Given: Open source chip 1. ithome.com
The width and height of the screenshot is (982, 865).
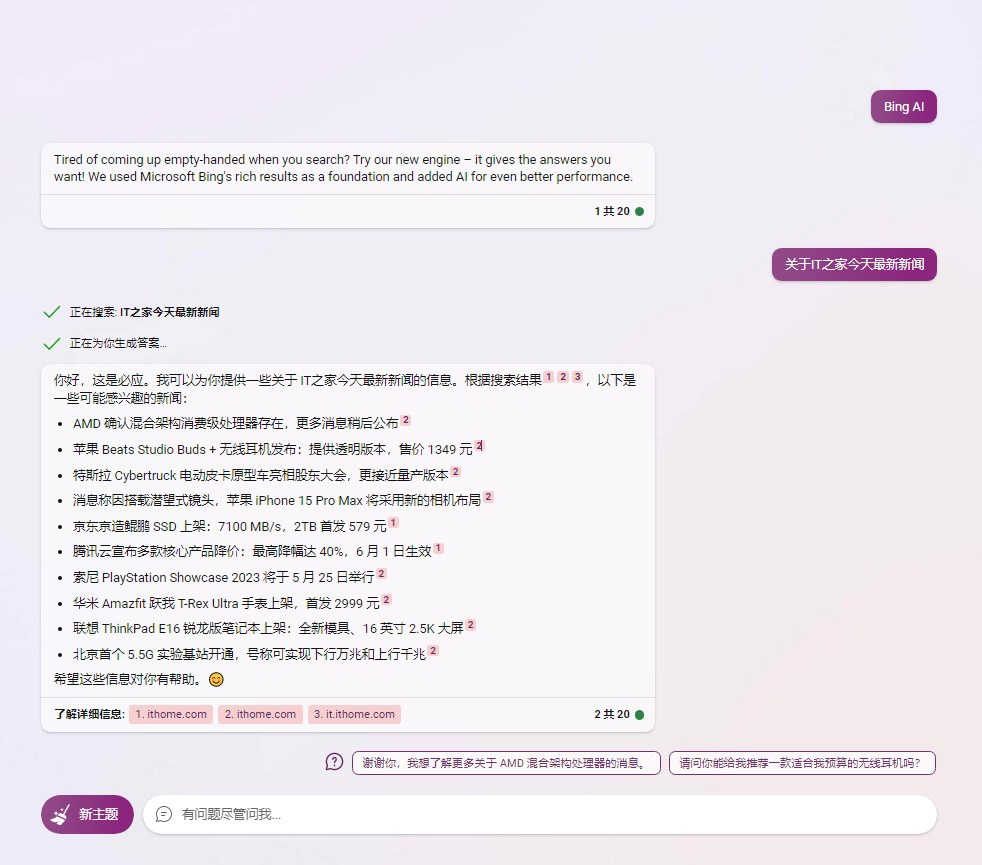Looking at the screenshot, I should click(170, 714).
